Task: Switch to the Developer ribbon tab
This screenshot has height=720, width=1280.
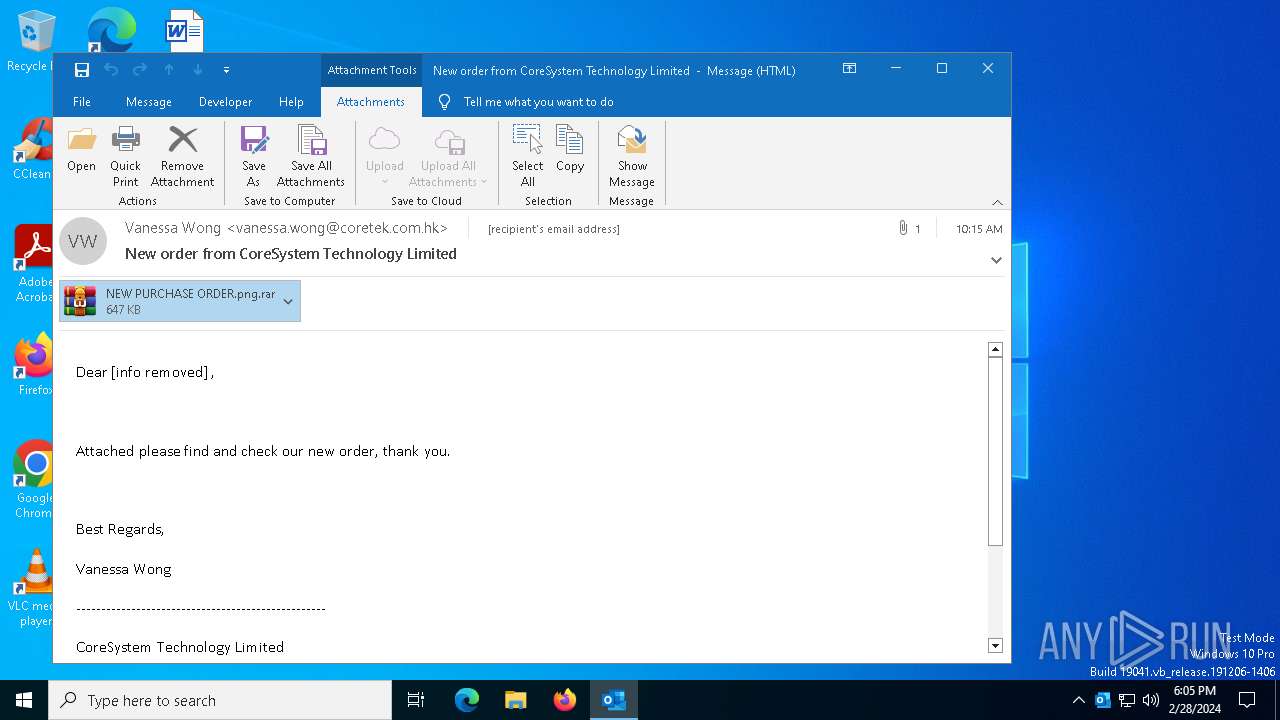Action: click(226, 102)
